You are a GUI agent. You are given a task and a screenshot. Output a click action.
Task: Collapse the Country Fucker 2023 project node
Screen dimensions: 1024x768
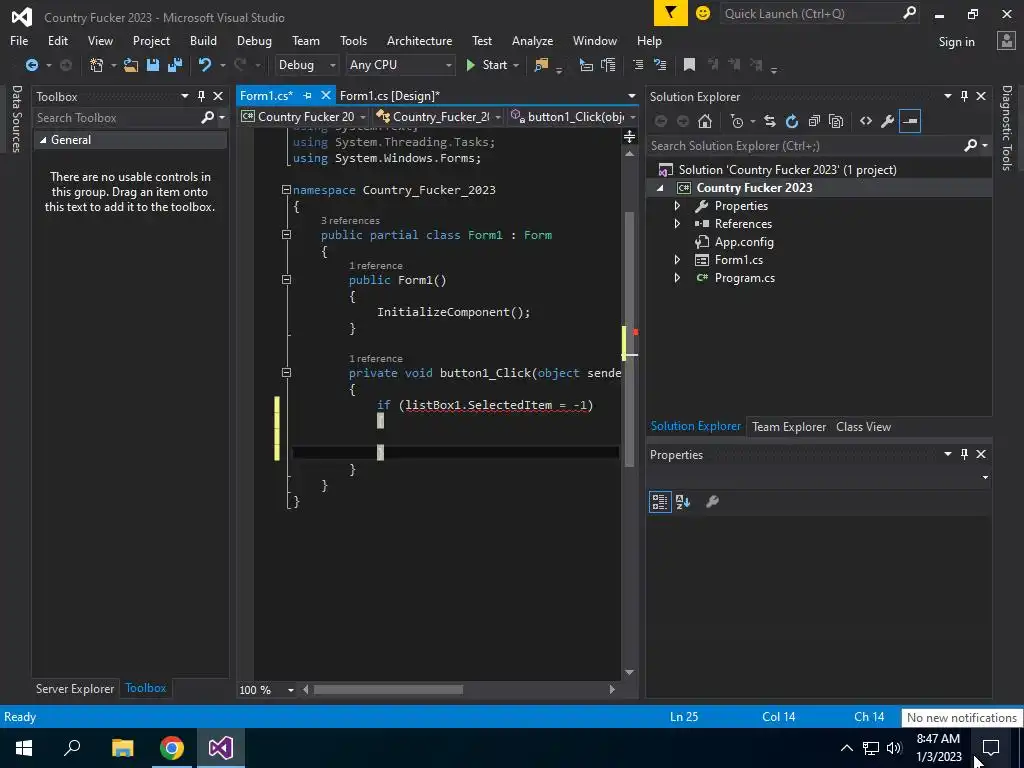click(x=660, y=188)
